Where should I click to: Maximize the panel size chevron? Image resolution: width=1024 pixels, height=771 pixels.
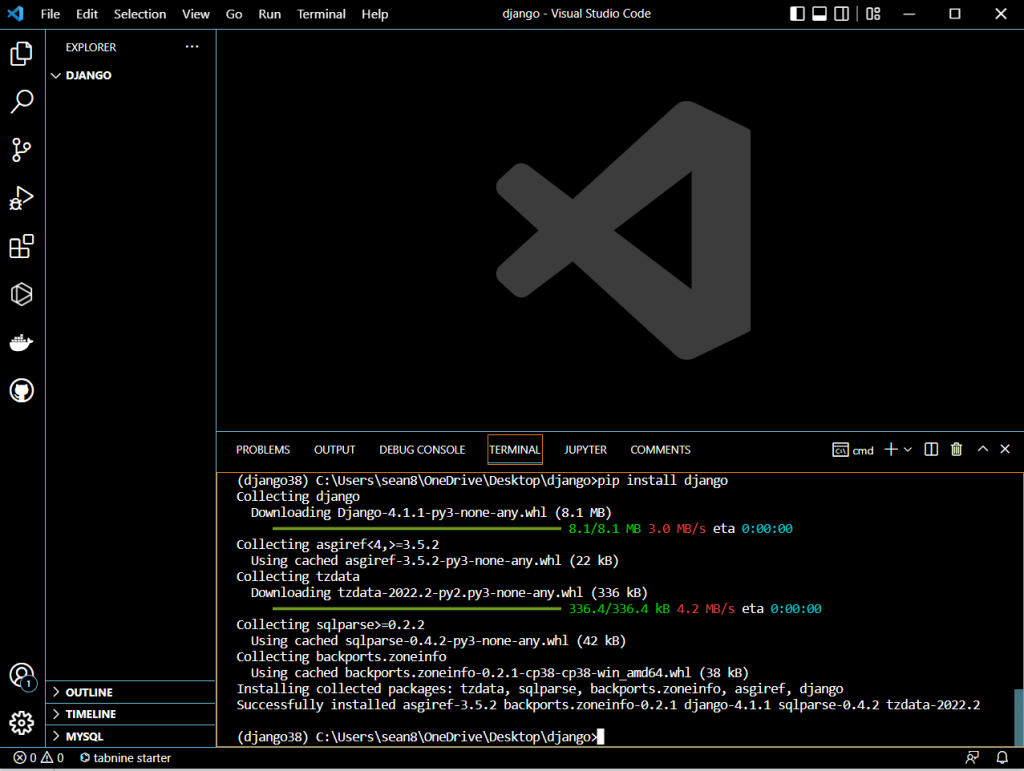click(x=983, y=448)
